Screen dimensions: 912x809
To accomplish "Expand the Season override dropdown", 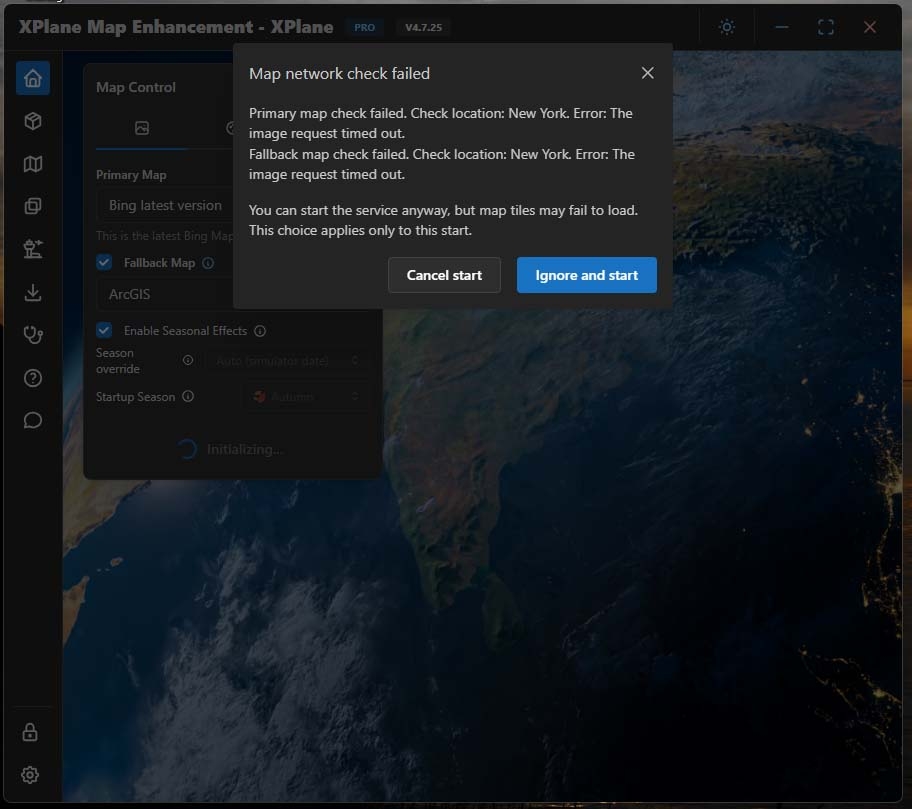I will coord(287,361).
